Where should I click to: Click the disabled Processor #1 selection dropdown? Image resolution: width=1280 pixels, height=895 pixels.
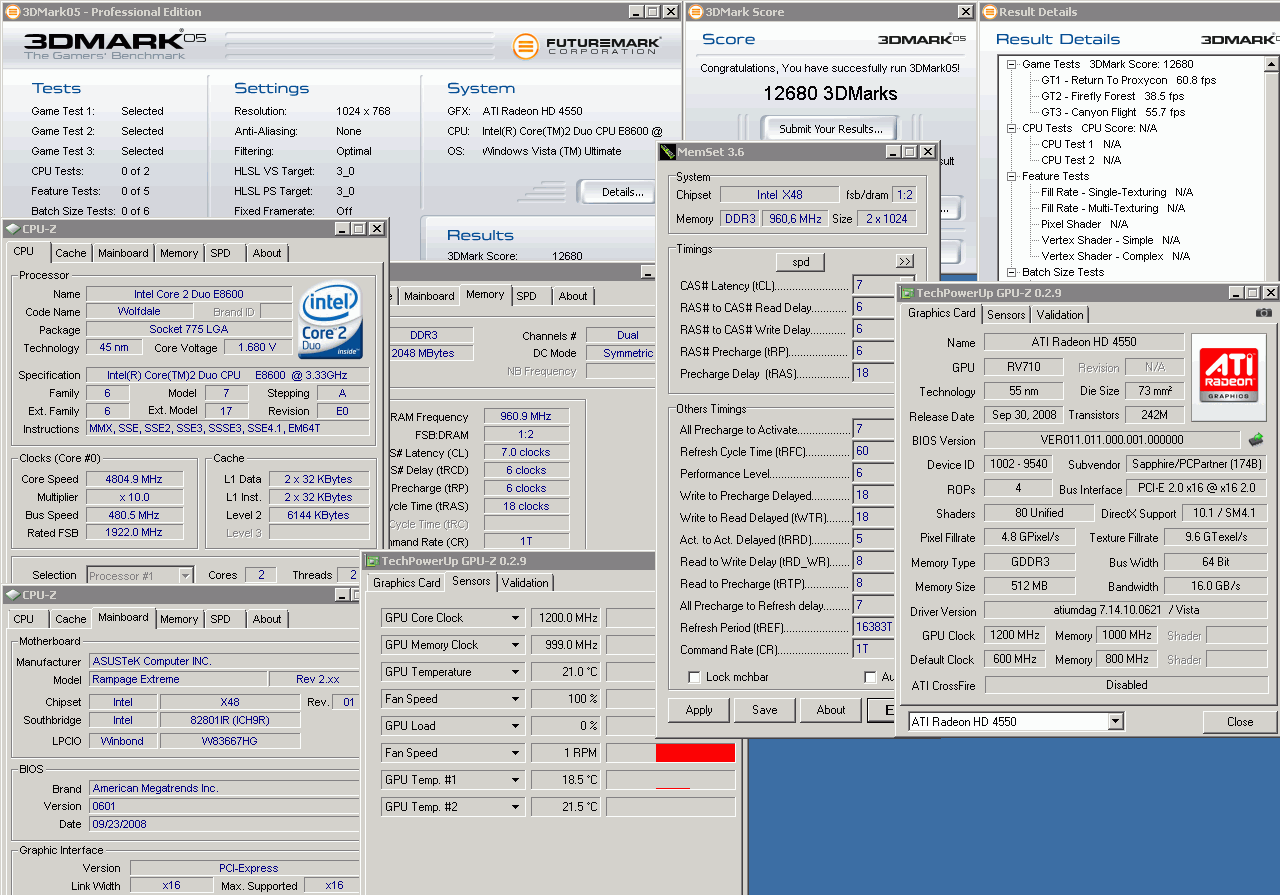click(x=139, y=575)
